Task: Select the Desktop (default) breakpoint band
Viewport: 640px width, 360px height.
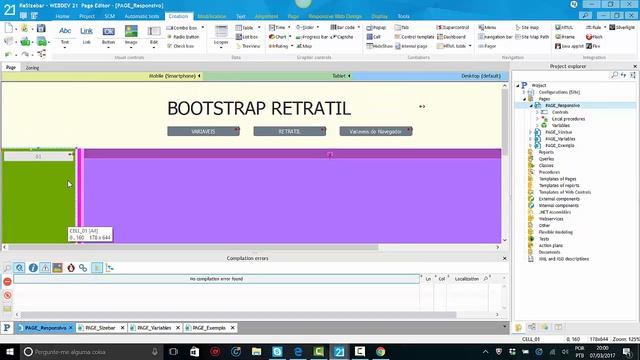Action: click(430, 76)
